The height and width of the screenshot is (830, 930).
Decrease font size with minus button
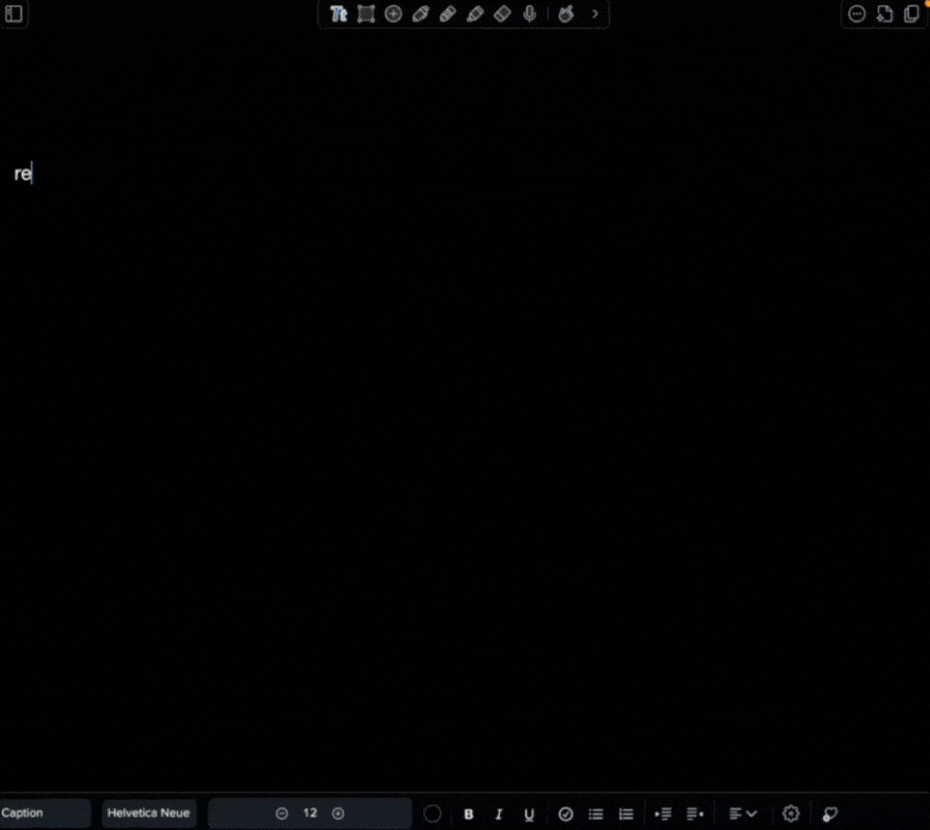(x=282, y=813)
